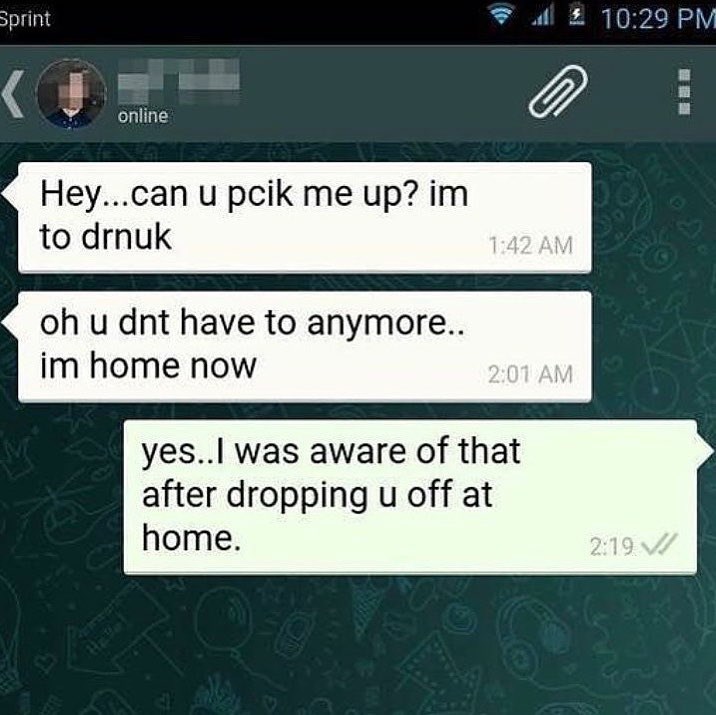Tap the back arrow in chat header
Viewport: 716px width, 715px height.
[x=13, y=95]
